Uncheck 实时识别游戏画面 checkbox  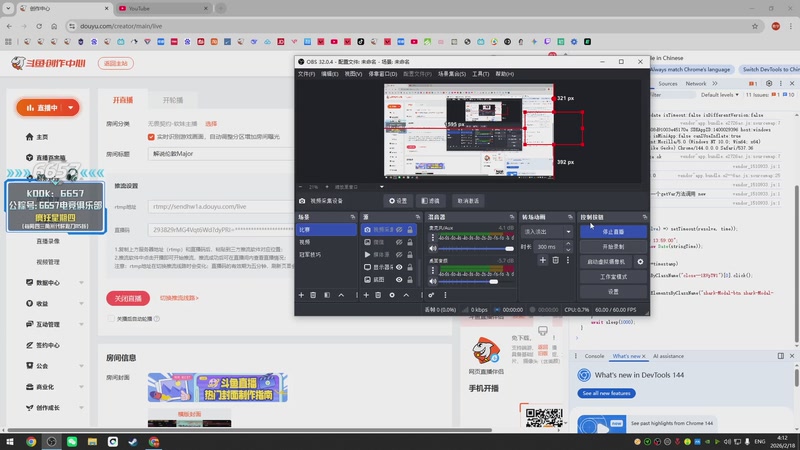151,137
